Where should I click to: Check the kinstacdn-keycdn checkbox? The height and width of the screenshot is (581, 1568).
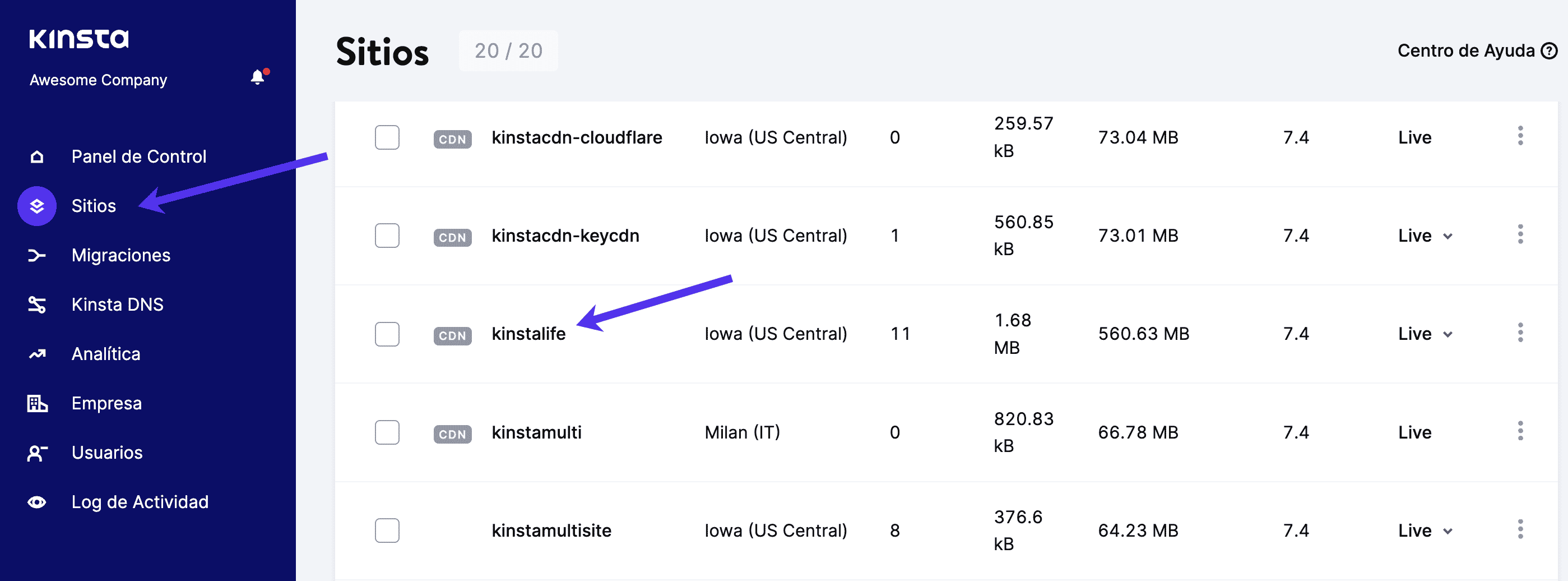pos(387,236)
